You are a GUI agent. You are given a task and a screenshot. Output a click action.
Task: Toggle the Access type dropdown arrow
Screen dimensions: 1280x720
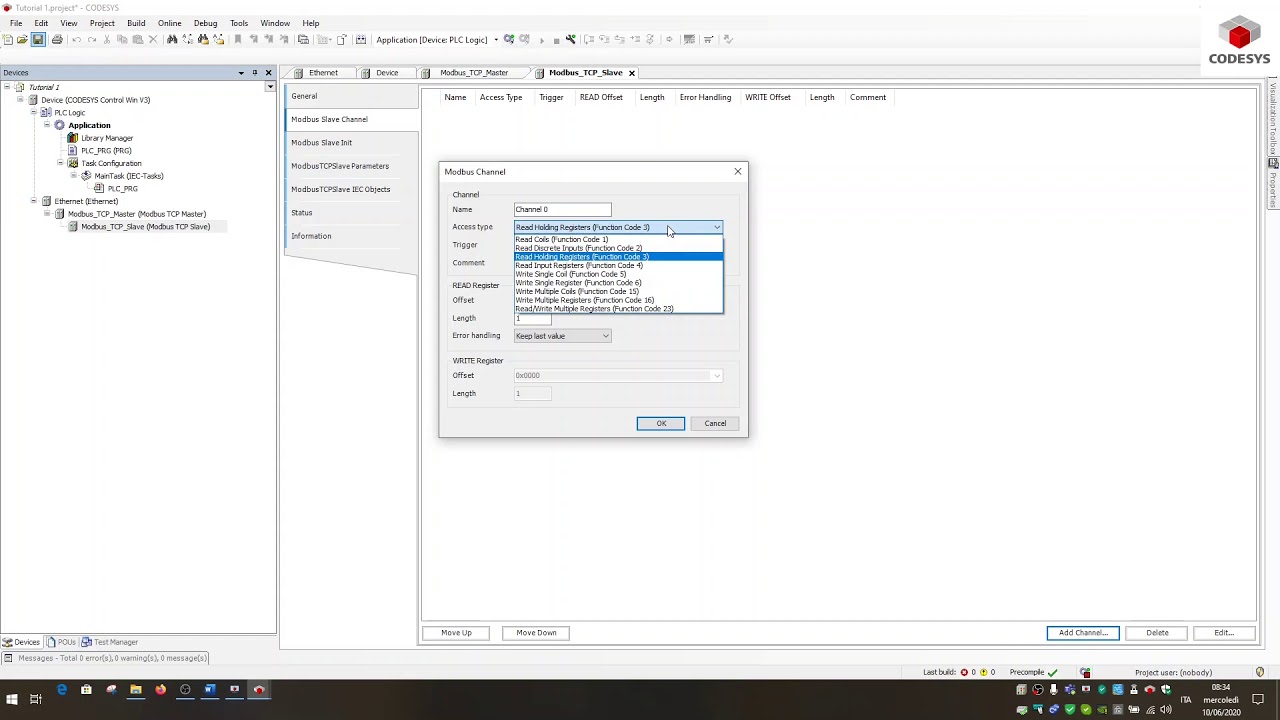[x=716, y=227]
